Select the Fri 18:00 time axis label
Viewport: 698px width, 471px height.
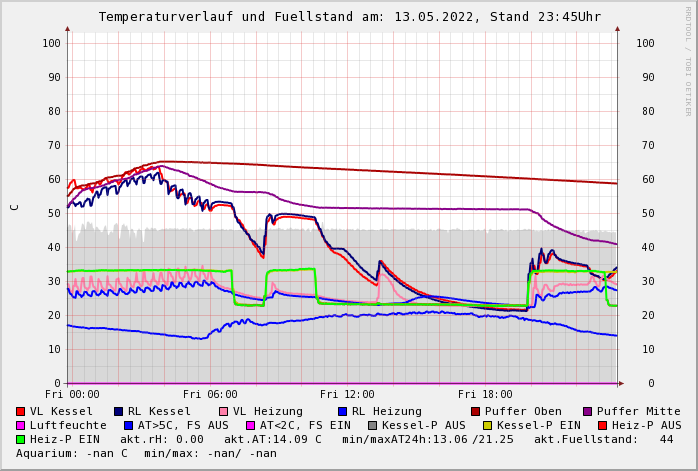click(485, 394)
